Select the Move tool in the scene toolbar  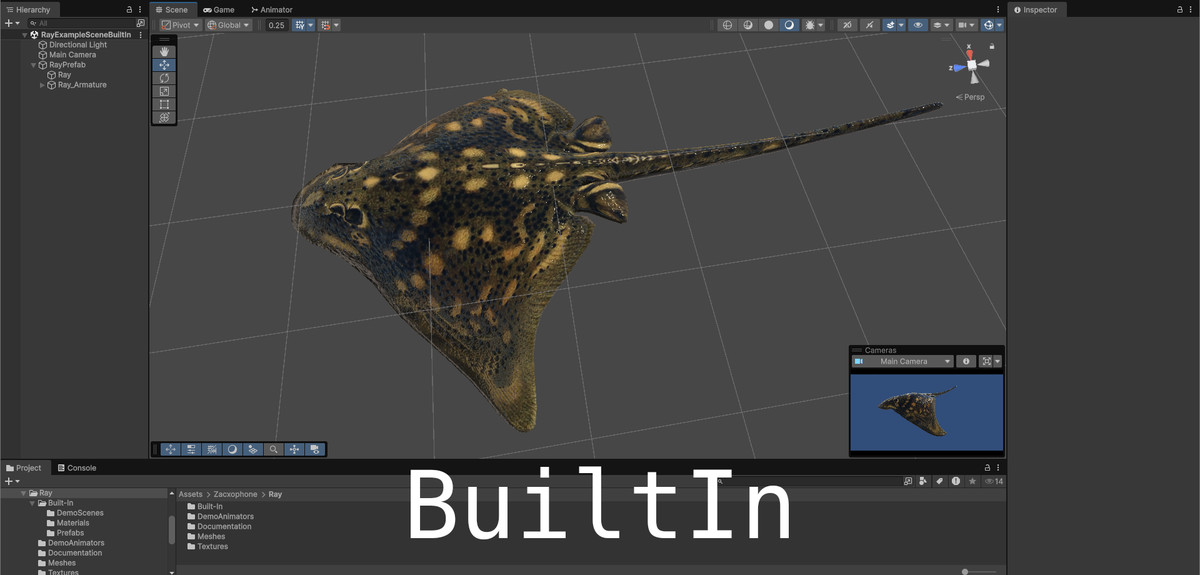(x=164, y=65)
